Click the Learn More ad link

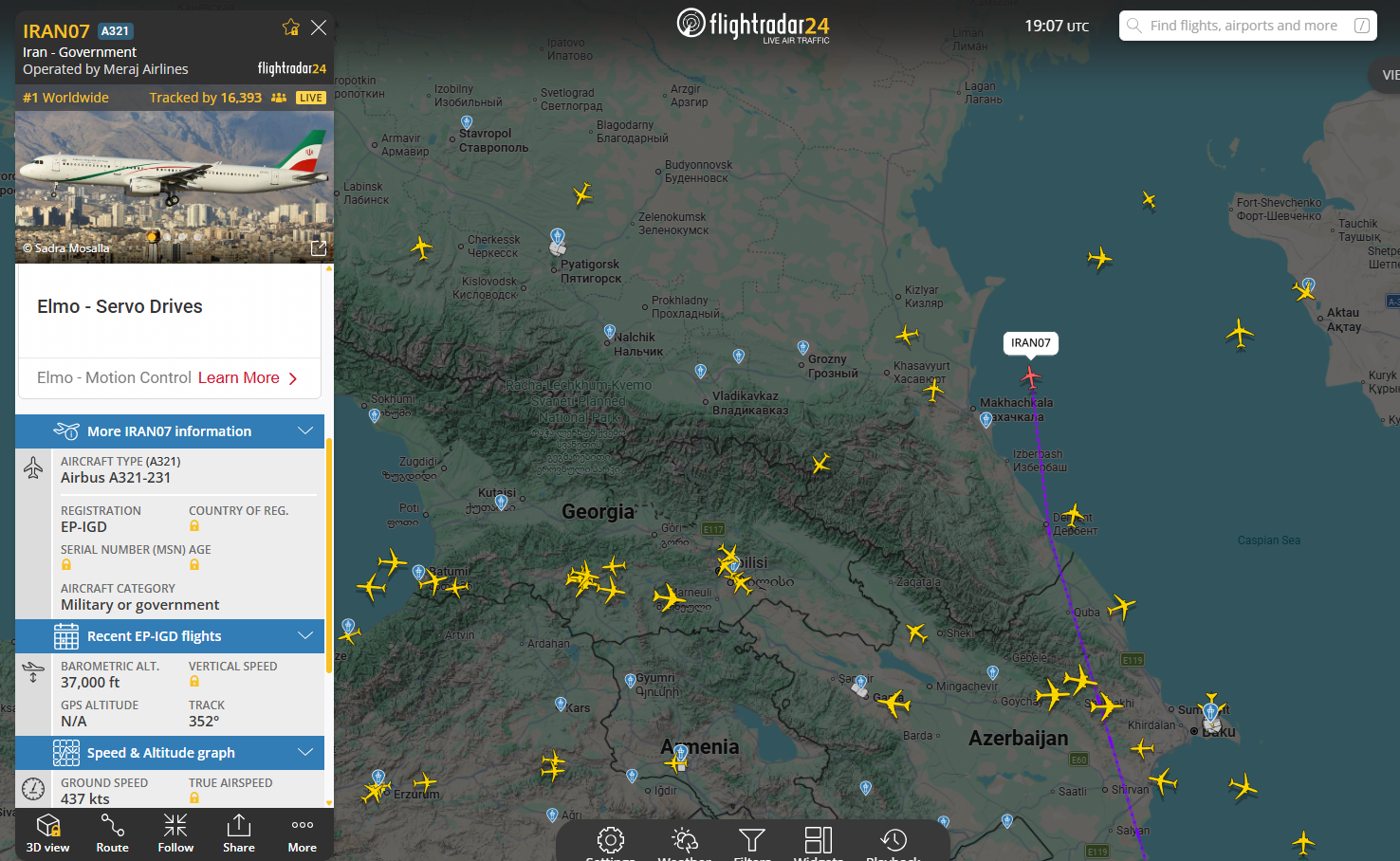tap(248, 377)
